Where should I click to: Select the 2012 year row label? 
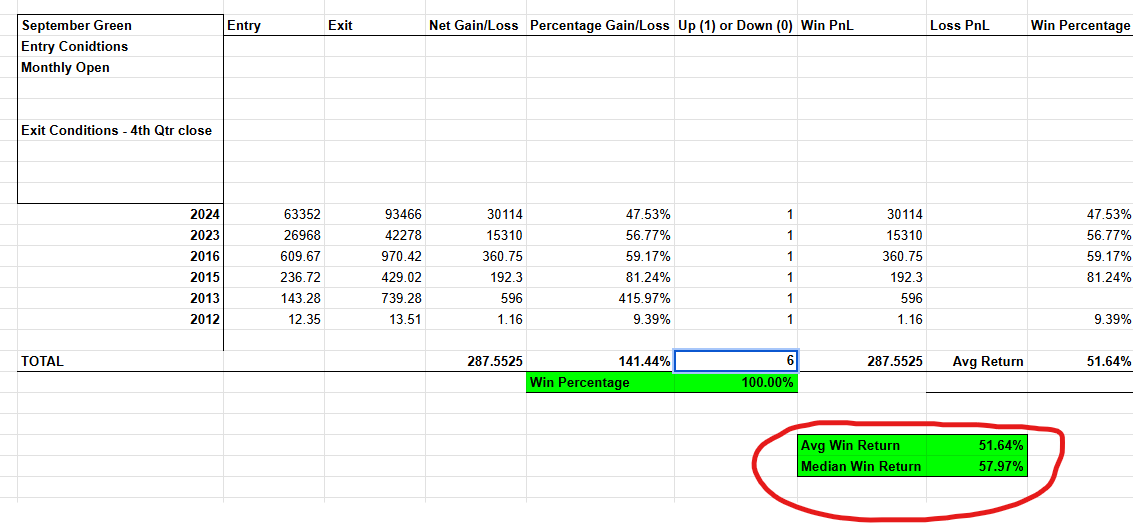coord(121,319)
